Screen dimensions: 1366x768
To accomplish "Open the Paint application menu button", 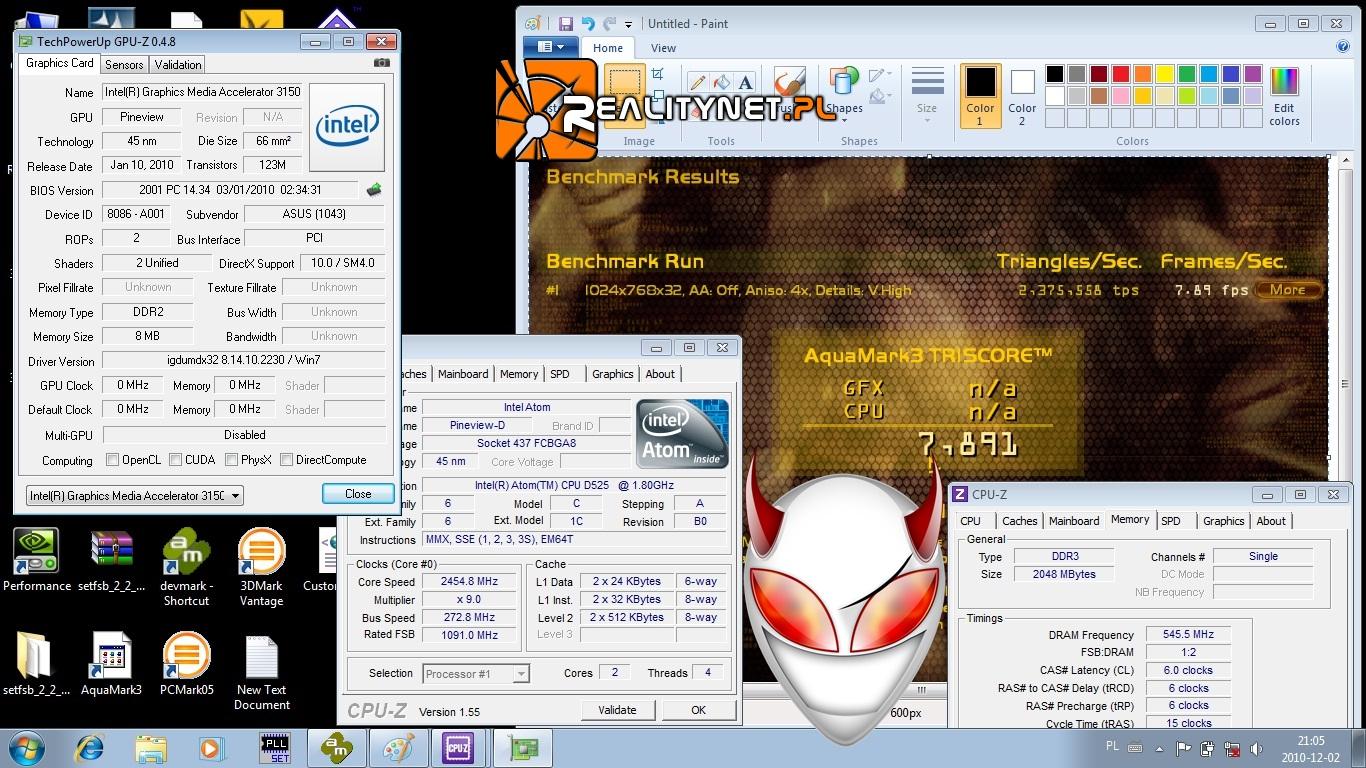I will tap(551, 47).
